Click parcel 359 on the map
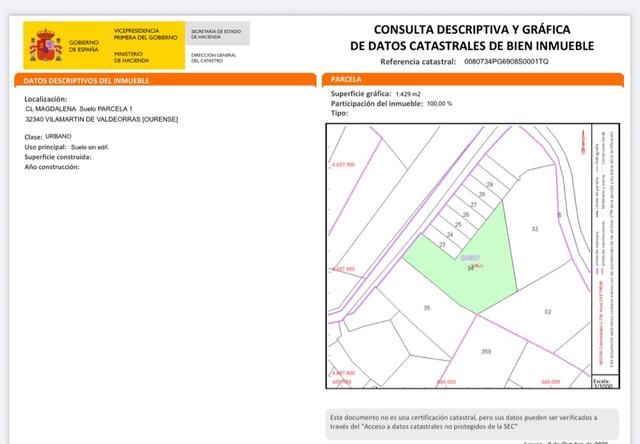640x444 pixels. (x=486, y=351)
